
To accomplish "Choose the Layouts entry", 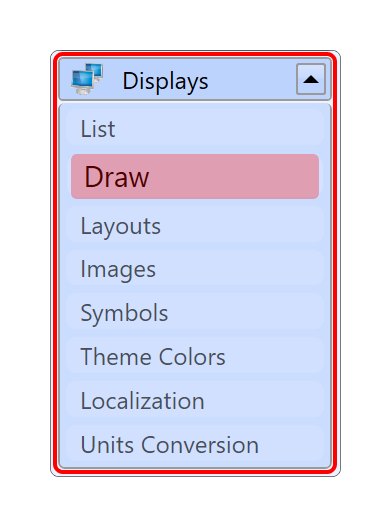I will pyautogui.click(x=195, y=225).
